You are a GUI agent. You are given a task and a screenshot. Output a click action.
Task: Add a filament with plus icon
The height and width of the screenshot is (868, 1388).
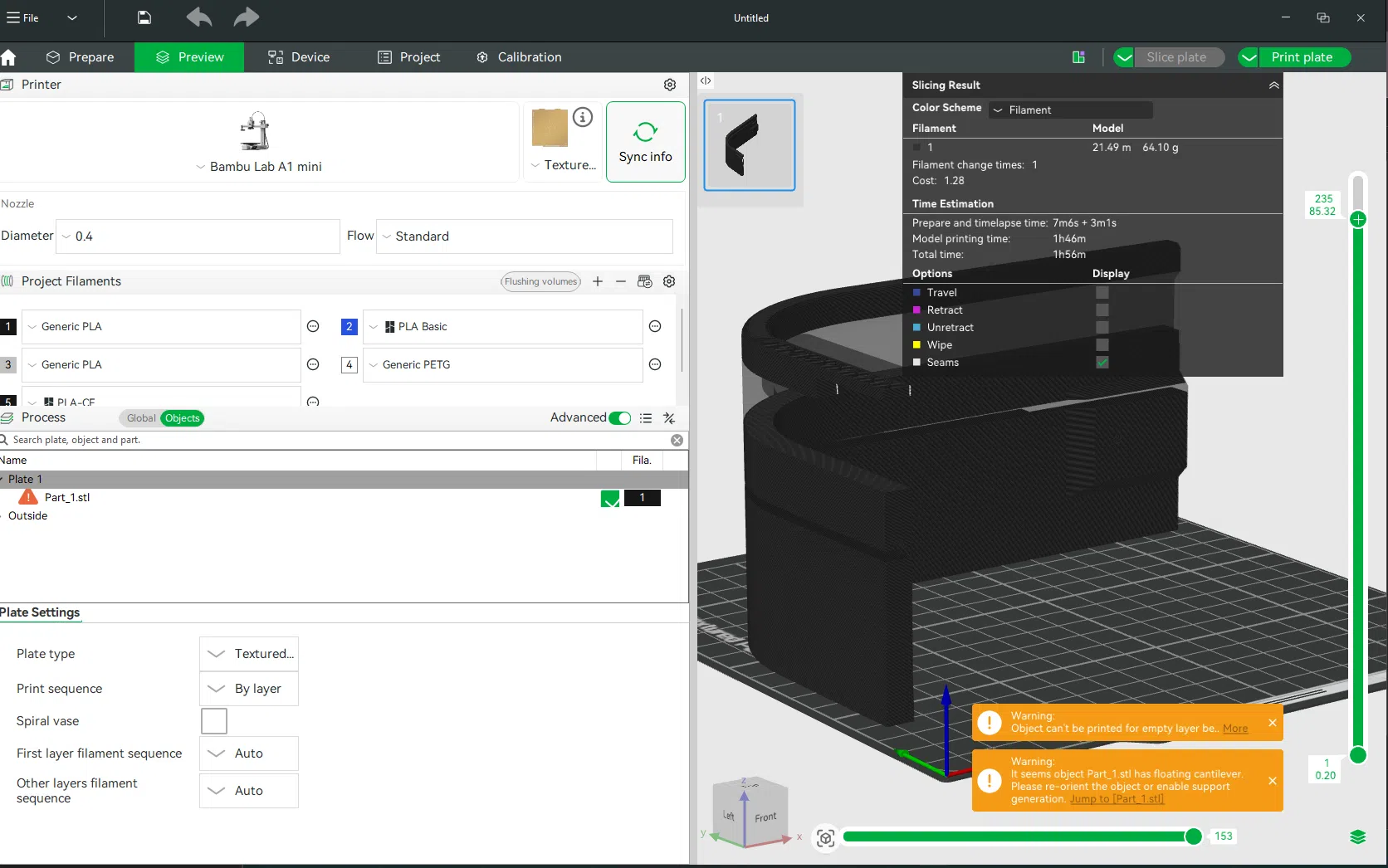click(x=598, y=281)
